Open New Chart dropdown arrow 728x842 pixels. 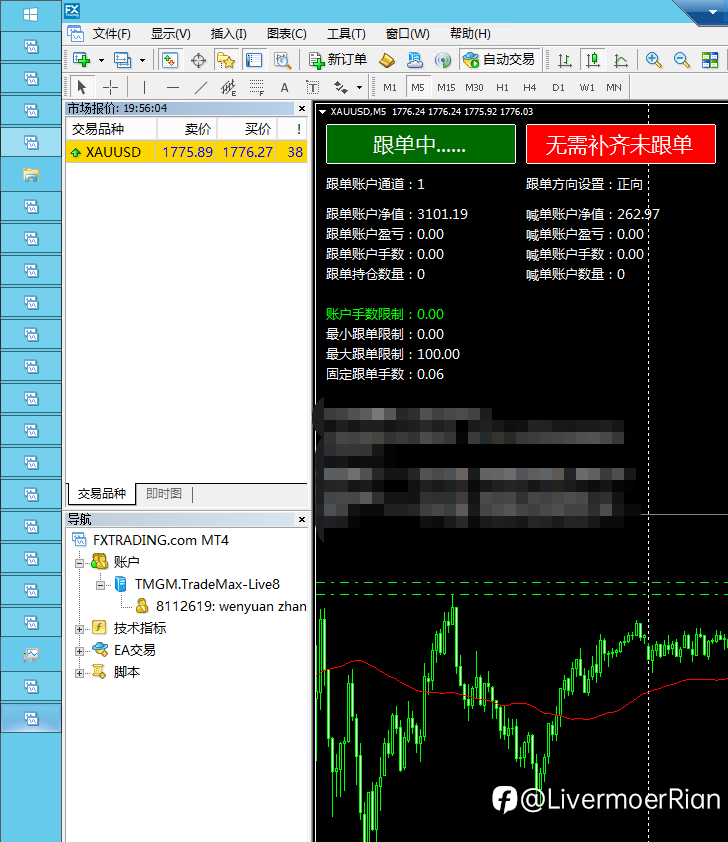[x=101, y=60]
